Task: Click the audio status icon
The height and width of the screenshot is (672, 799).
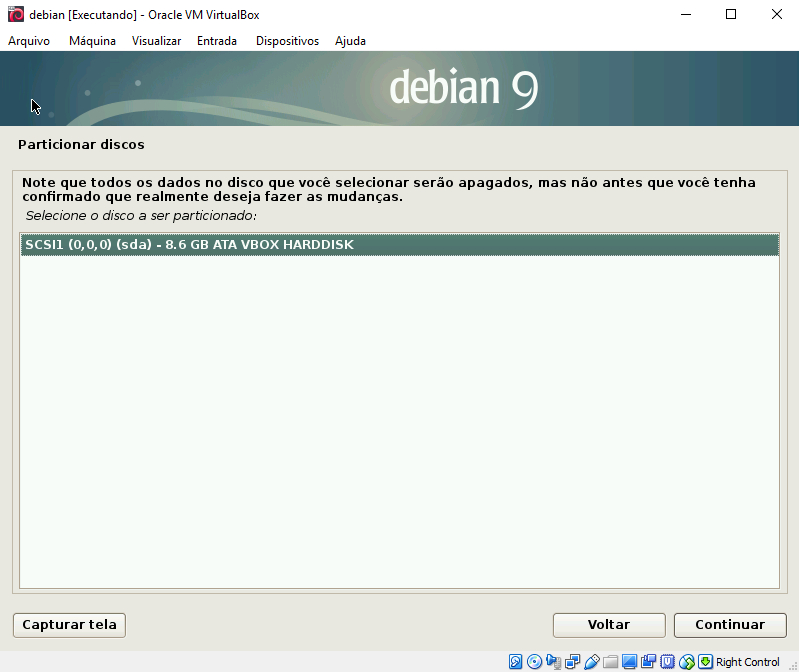Action: pos(553,662)
